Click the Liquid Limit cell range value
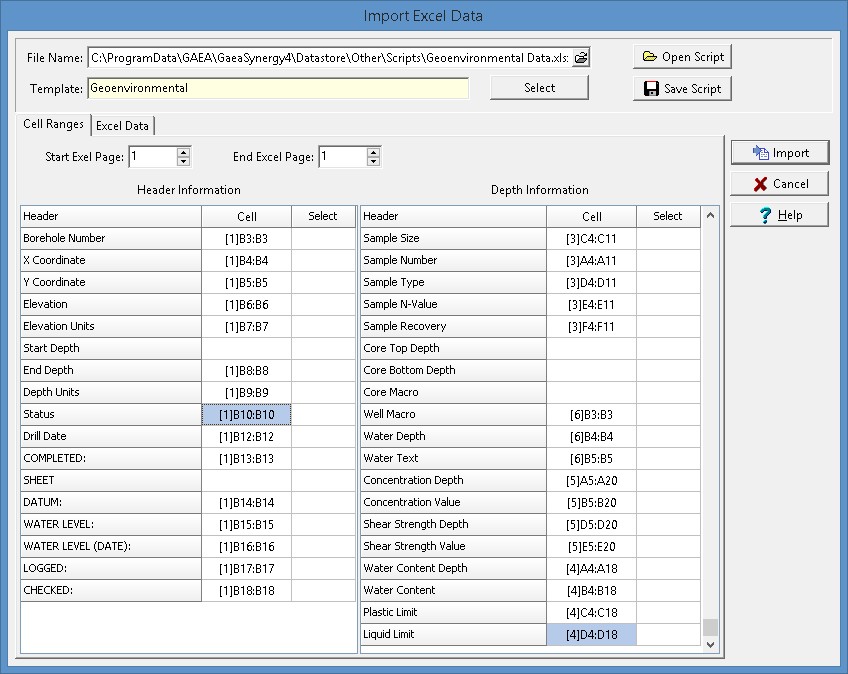 (591, 634)
